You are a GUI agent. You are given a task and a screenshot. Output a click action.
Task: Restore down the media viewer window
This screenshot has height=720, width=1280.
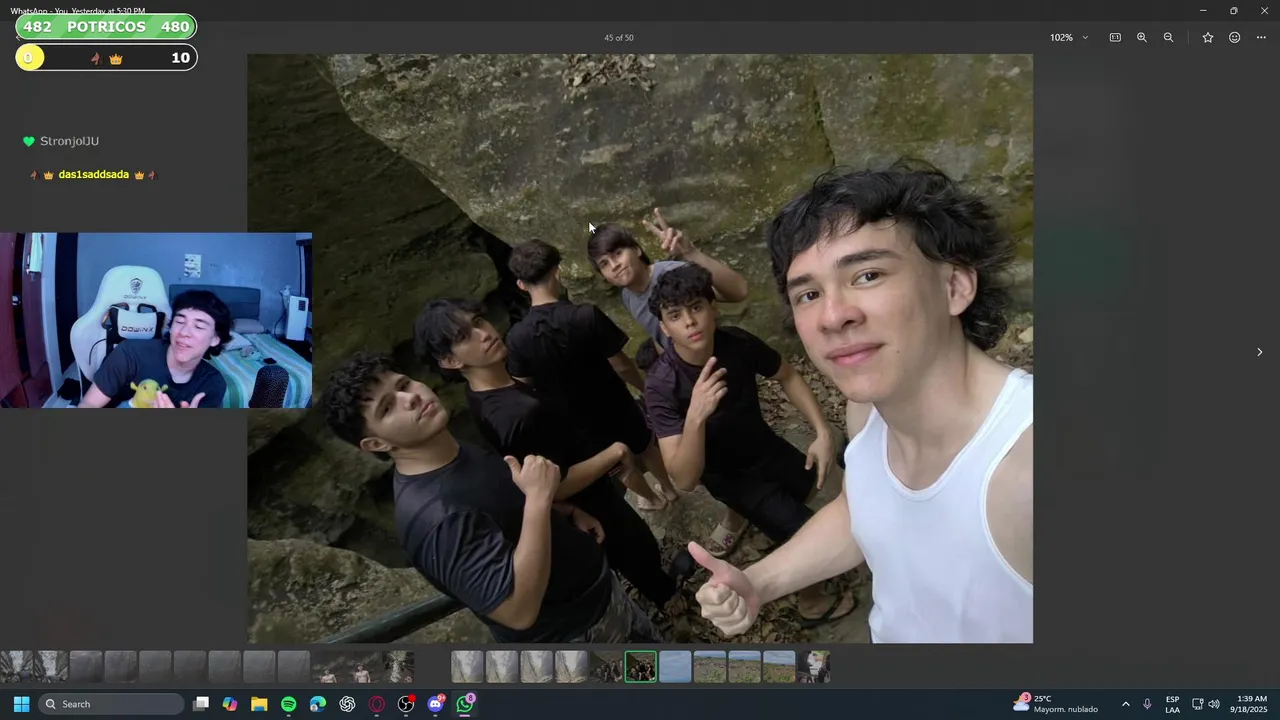pos(1233,11)
